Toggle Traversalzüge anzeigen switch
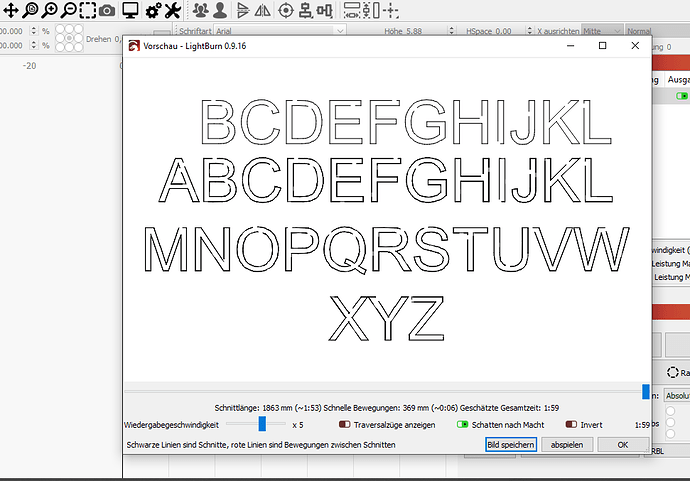Screen dimensions: 690x481 click(x=345, y=425)
